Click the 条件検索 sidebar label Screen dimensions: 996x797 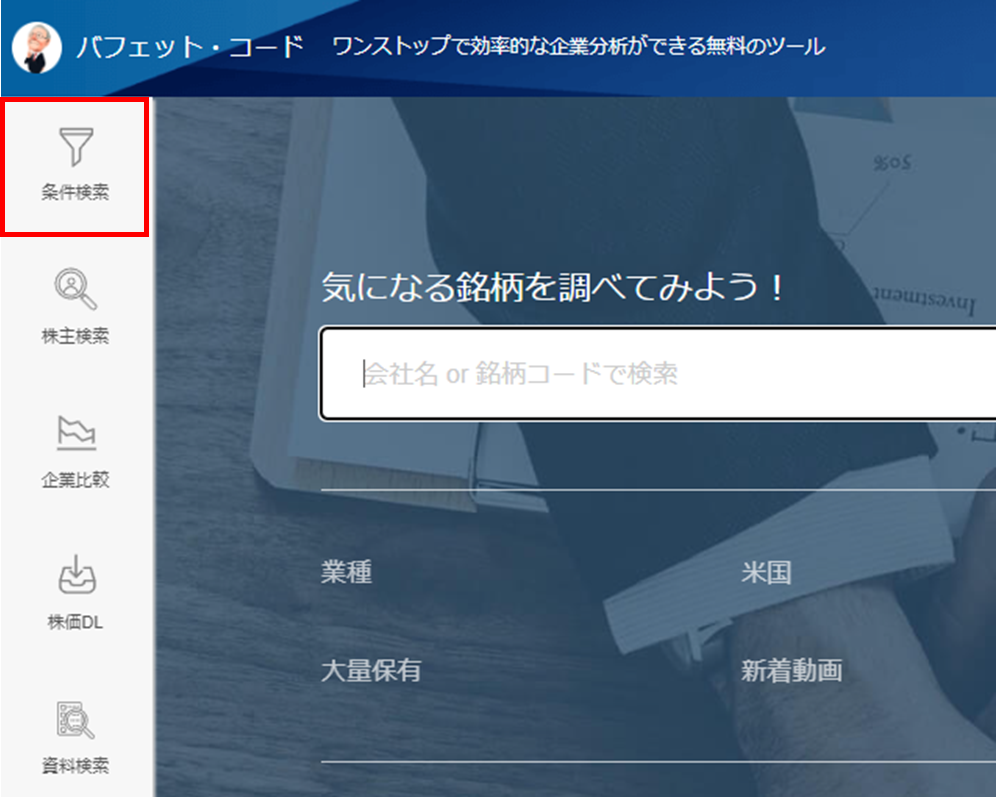pyautogui.click(x=76, y=192)
